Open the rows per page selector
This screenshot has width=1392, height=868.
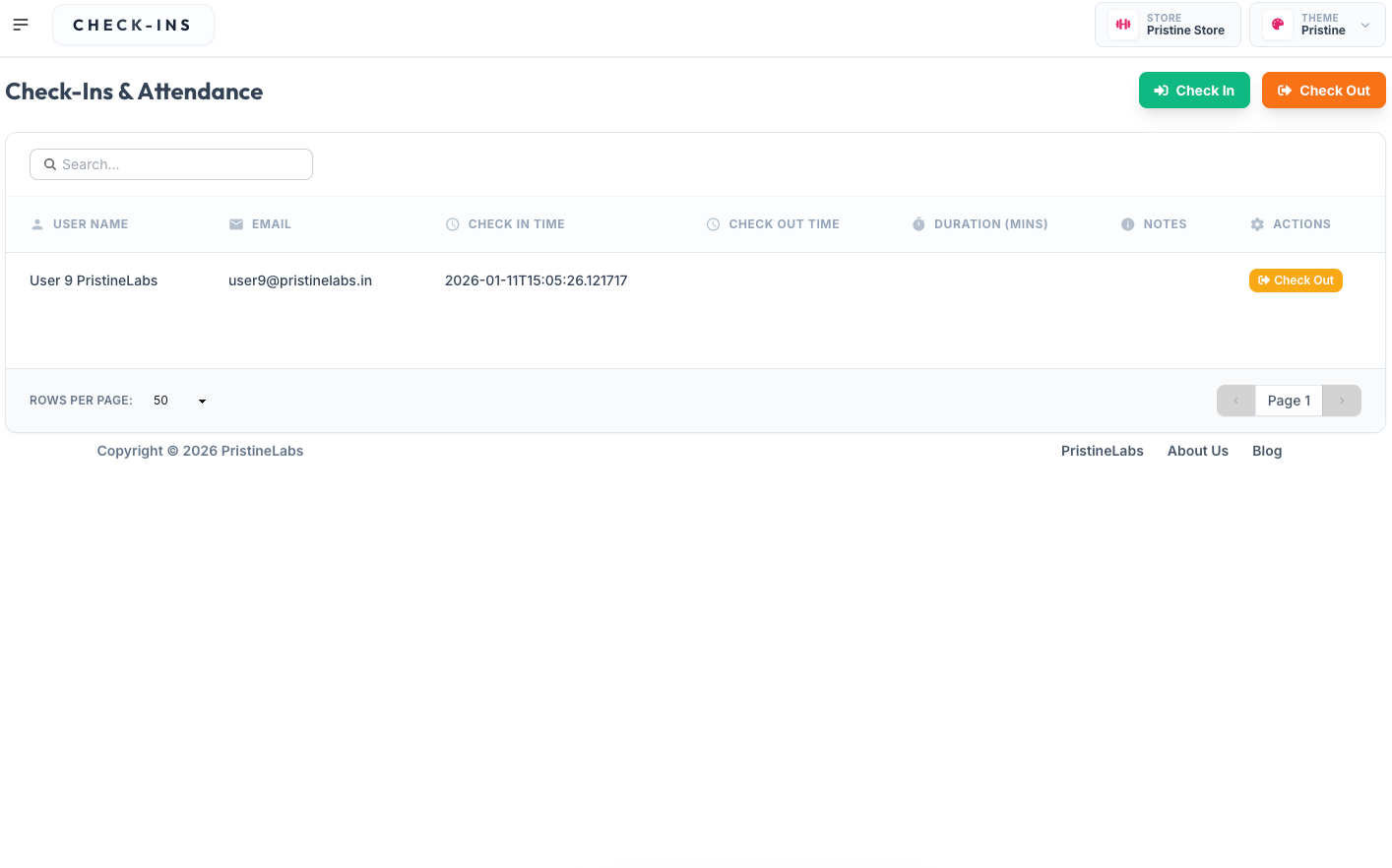point(177,401)
